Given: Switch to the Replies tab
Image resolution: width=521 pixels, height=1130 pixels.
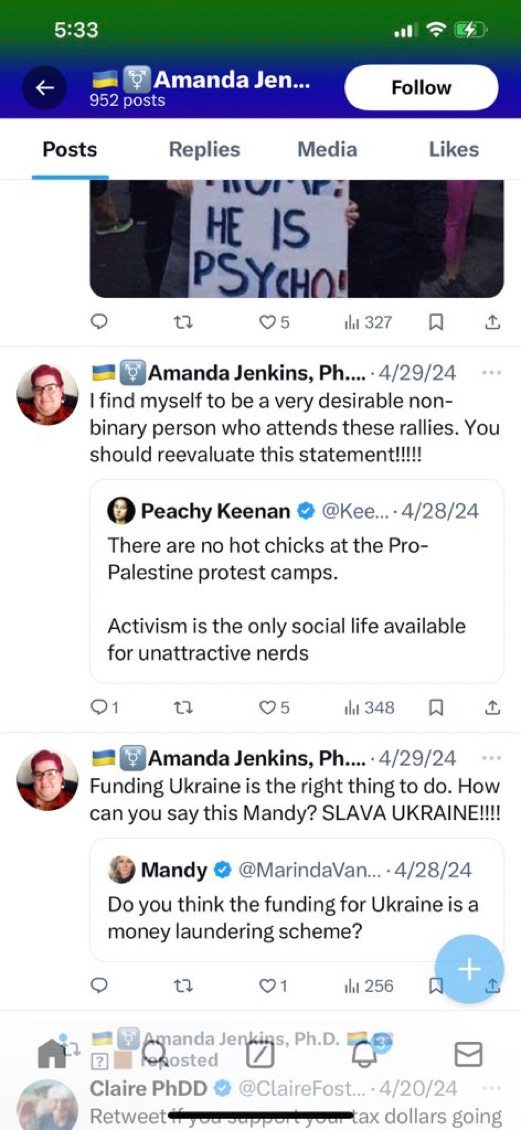Looking at the screenshot, I should [204, 149].
